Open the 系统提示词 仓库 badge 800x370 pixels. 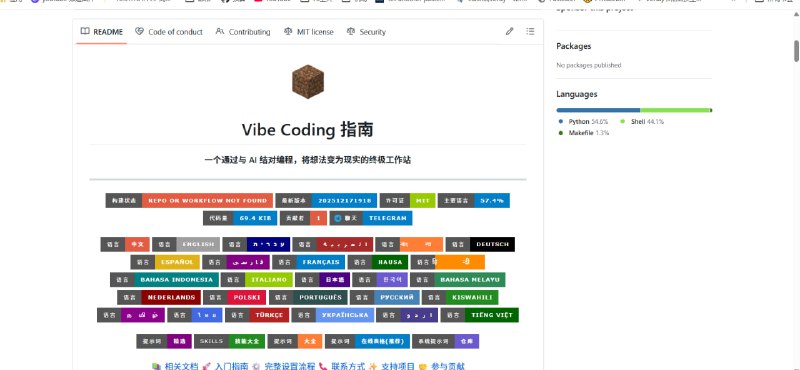(x=445, y=341)
